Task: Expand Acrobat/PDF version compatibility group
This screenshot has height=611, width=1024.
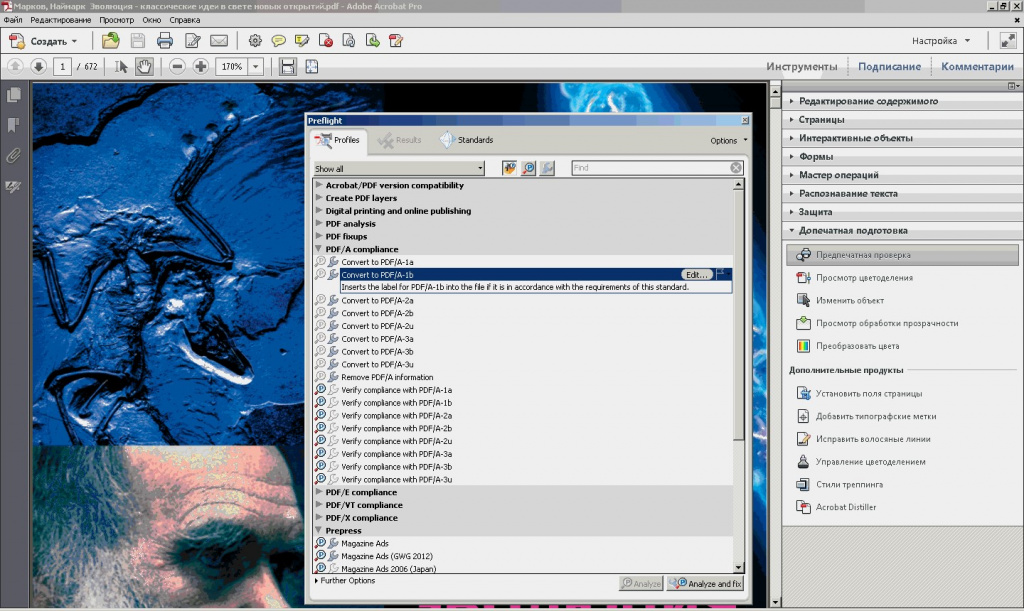Action: click(x=319, y=185)
